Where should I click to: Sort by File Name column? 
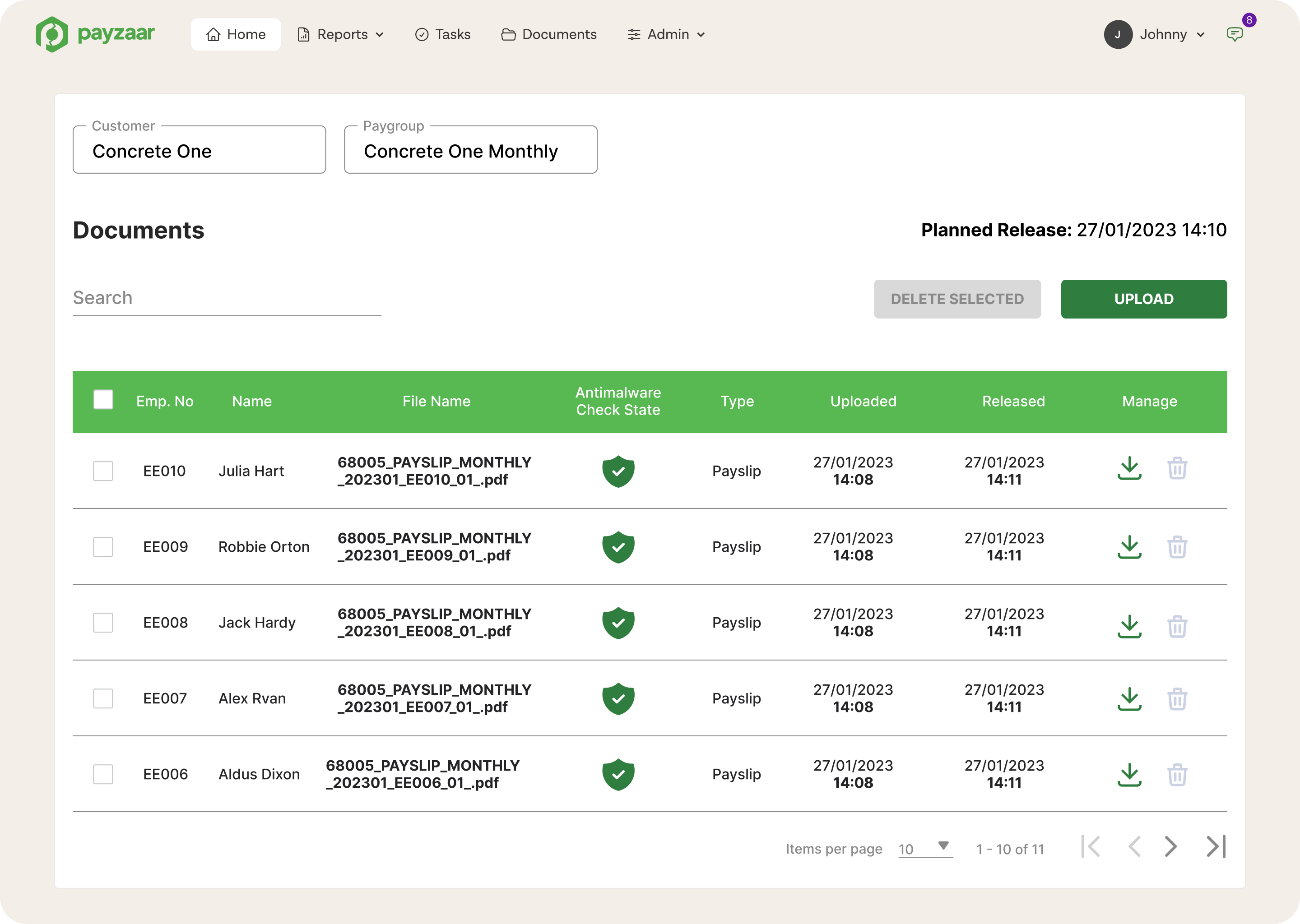tap(436, 401)
